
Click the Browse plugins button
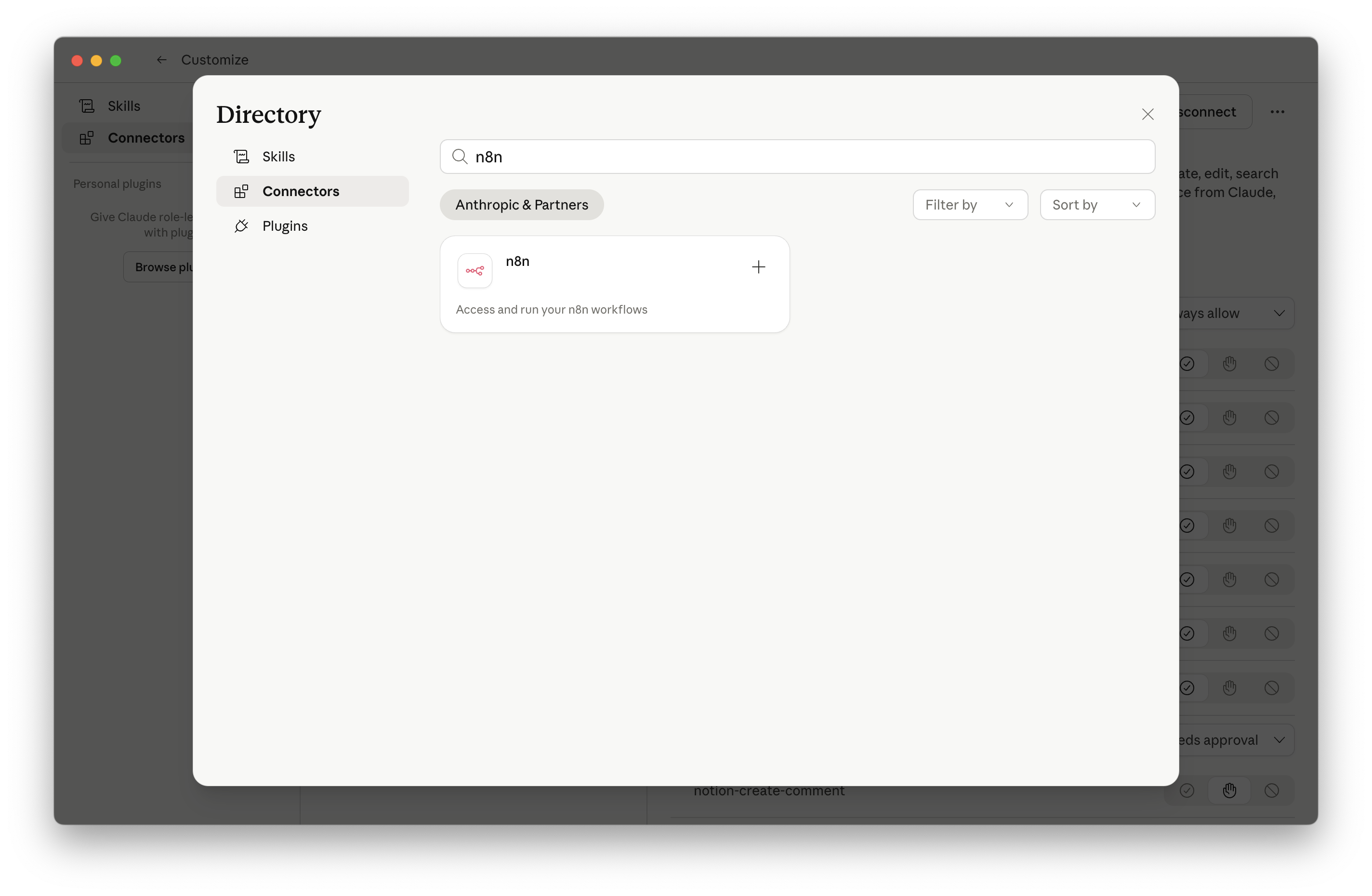[165, 266]
